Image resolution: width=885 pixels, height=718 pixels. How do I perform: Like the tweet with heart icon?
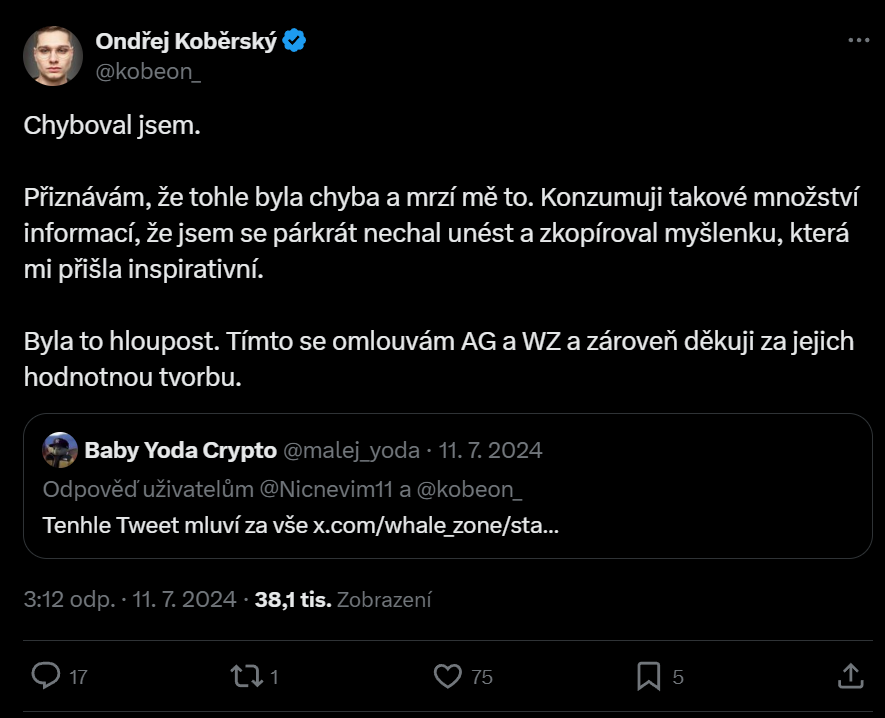tap(448, 676)
